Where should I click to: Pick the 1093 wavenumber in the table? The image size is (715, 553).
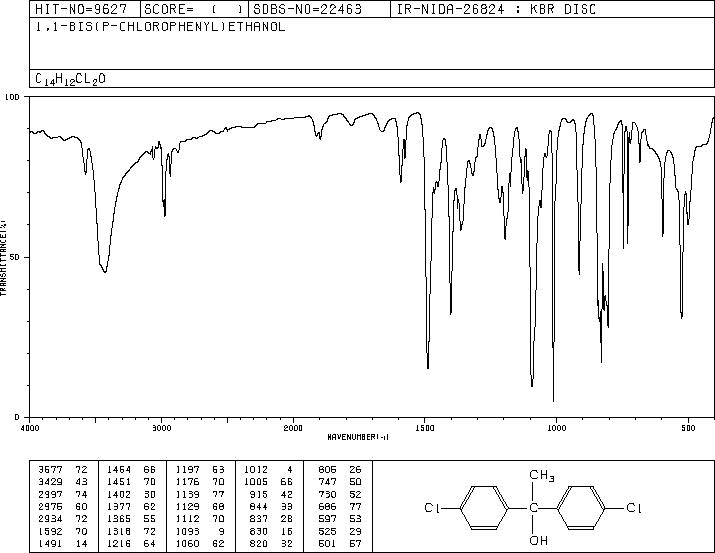pyautogui.click(x=187, y=532)
